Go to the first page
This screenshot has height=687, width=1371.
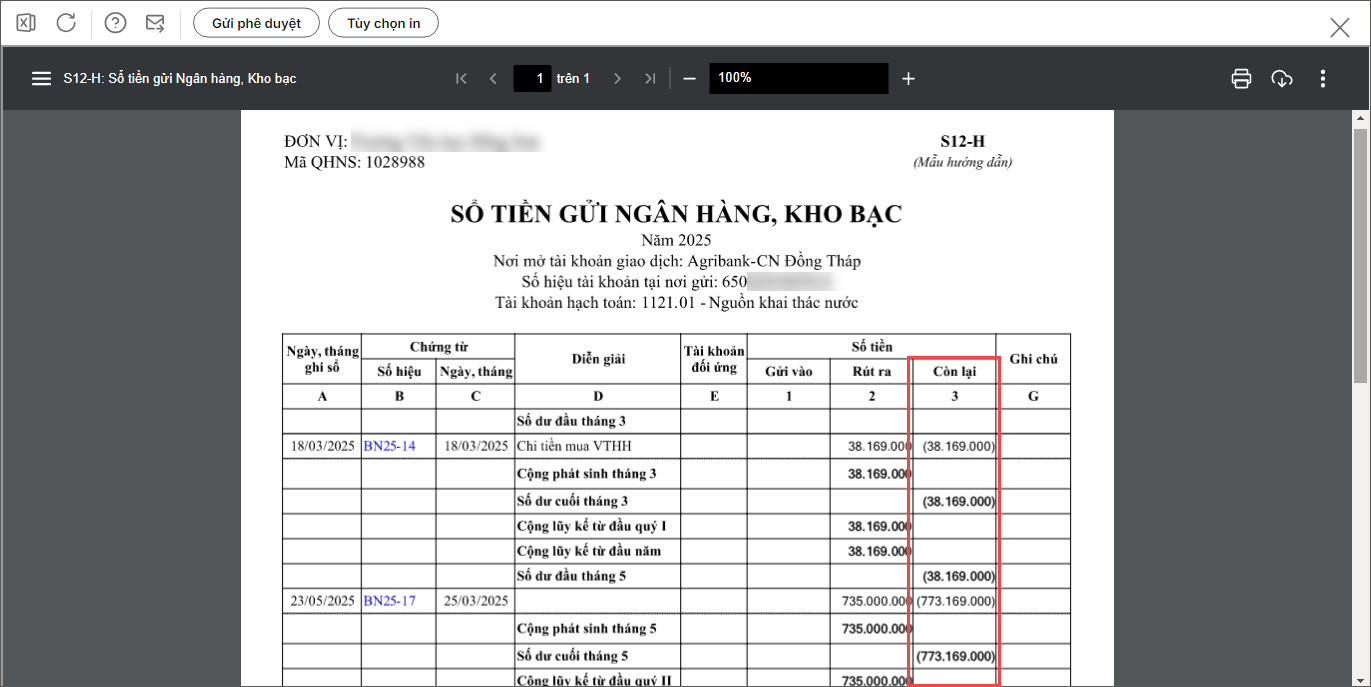click(461, 78)
